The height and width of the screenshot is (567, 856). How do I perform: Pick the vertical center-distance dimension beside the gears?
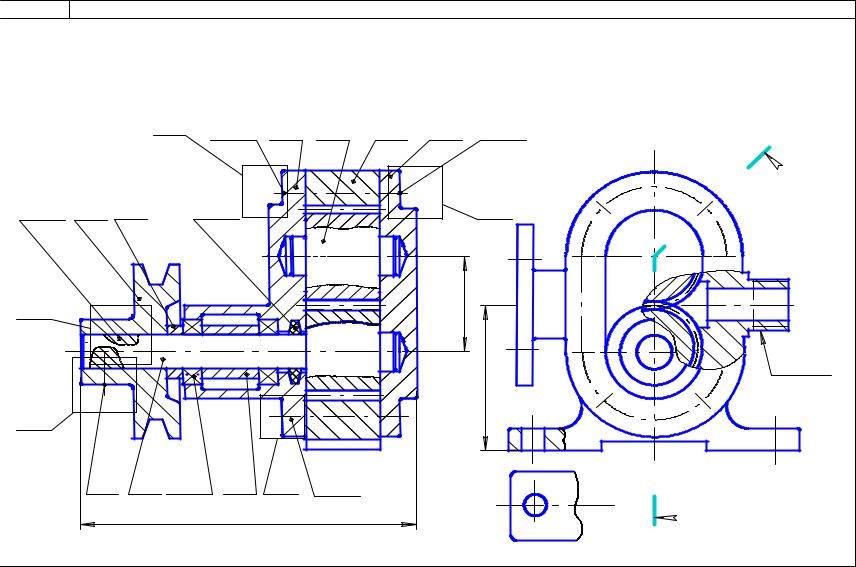tap(465, 303)
